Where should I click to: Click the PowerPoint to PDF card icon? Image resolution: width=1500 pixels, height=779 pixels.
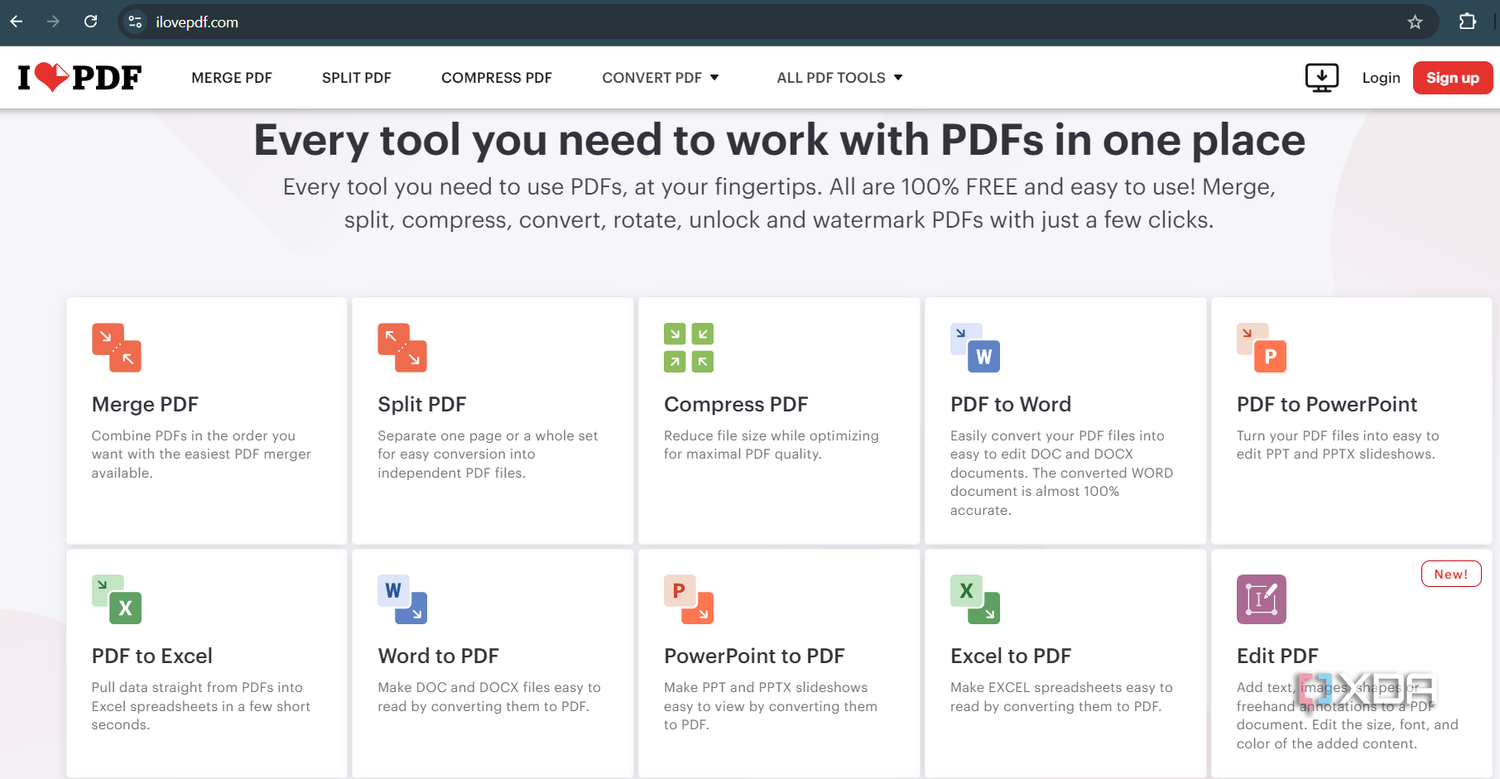[x=689, y=599]
